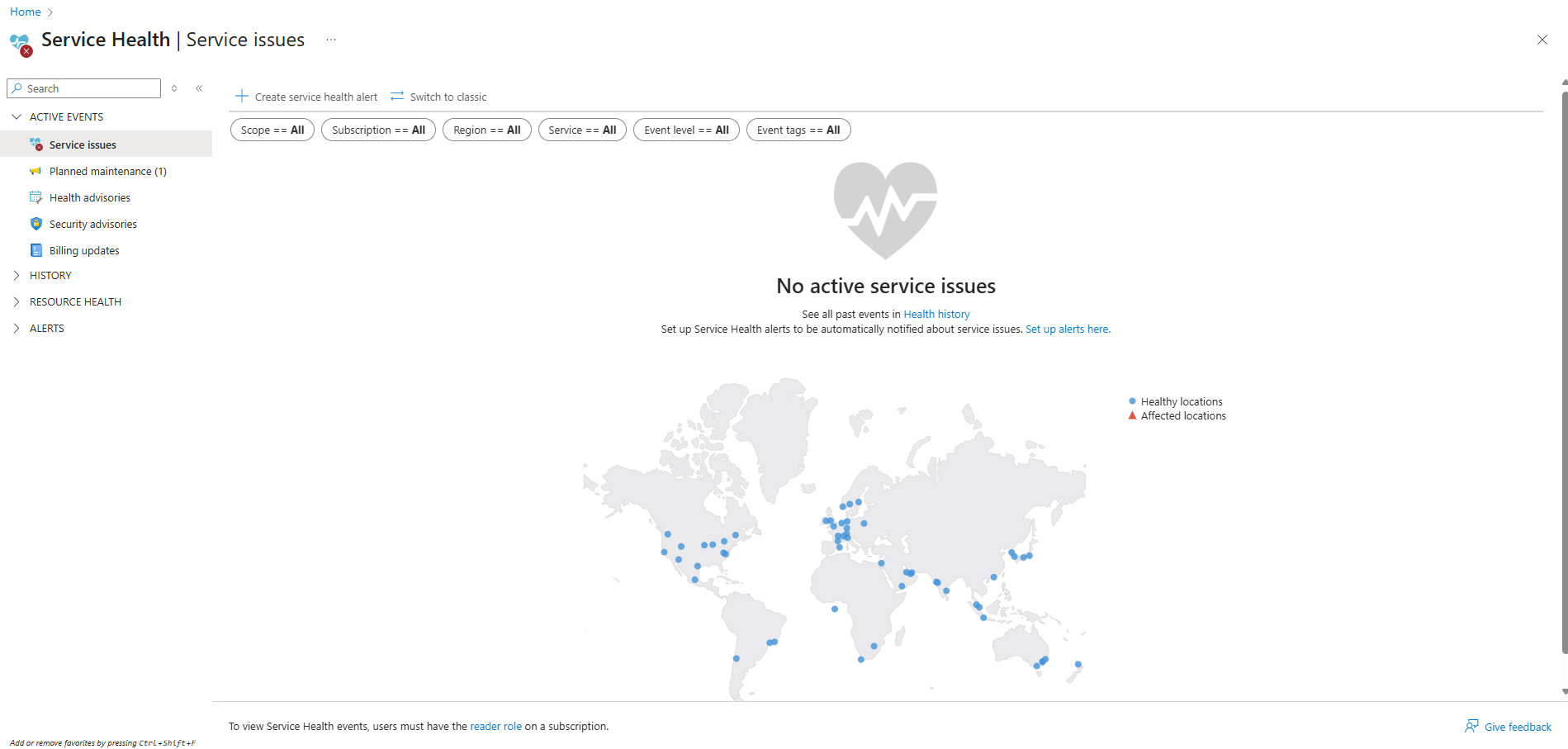The width and height of the screenshot is (1568, 749).
Task: Open the Service == All filter
Action: [582, 130]
